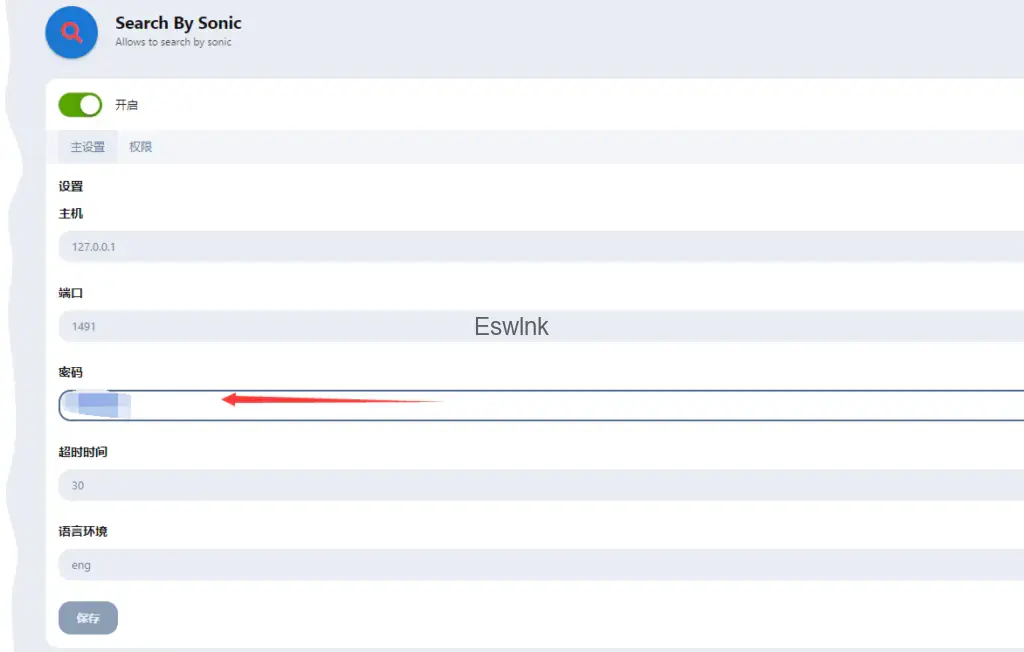The width and height of the screenshot is (1024, 652).
Task: Open the 权限 tab
Action: (141, 147)
